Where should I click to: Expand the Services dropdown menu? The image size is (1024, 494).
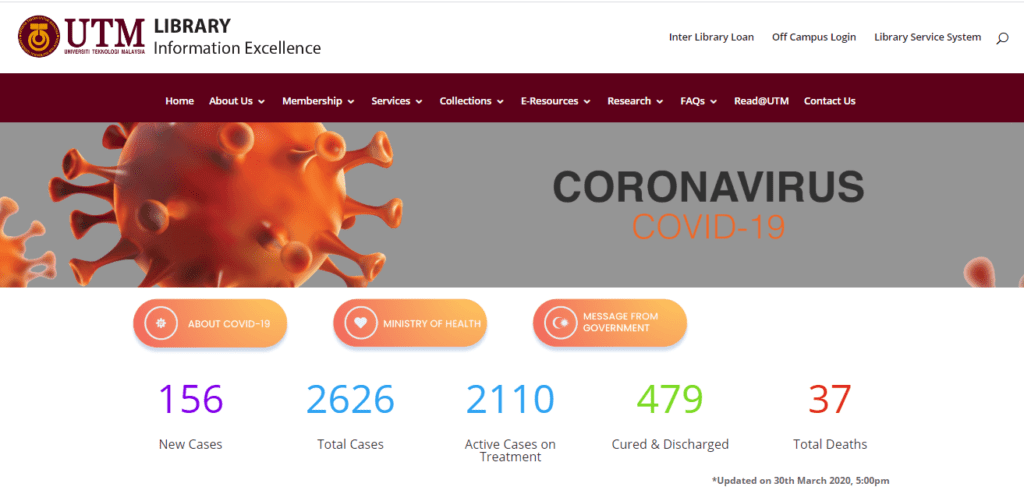point(397,101)
